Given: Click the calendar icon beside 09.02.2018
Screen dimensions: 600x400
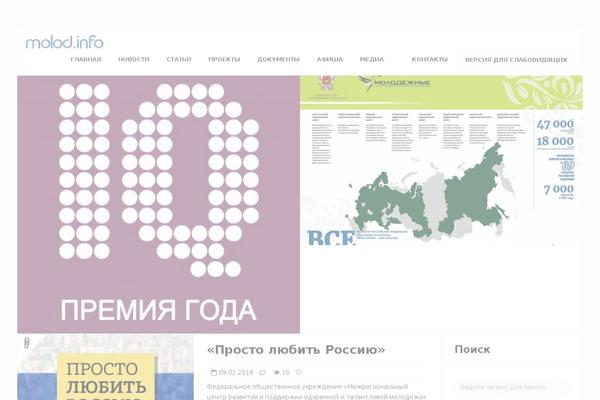Looking at the screenshot, I should point(214,372).
